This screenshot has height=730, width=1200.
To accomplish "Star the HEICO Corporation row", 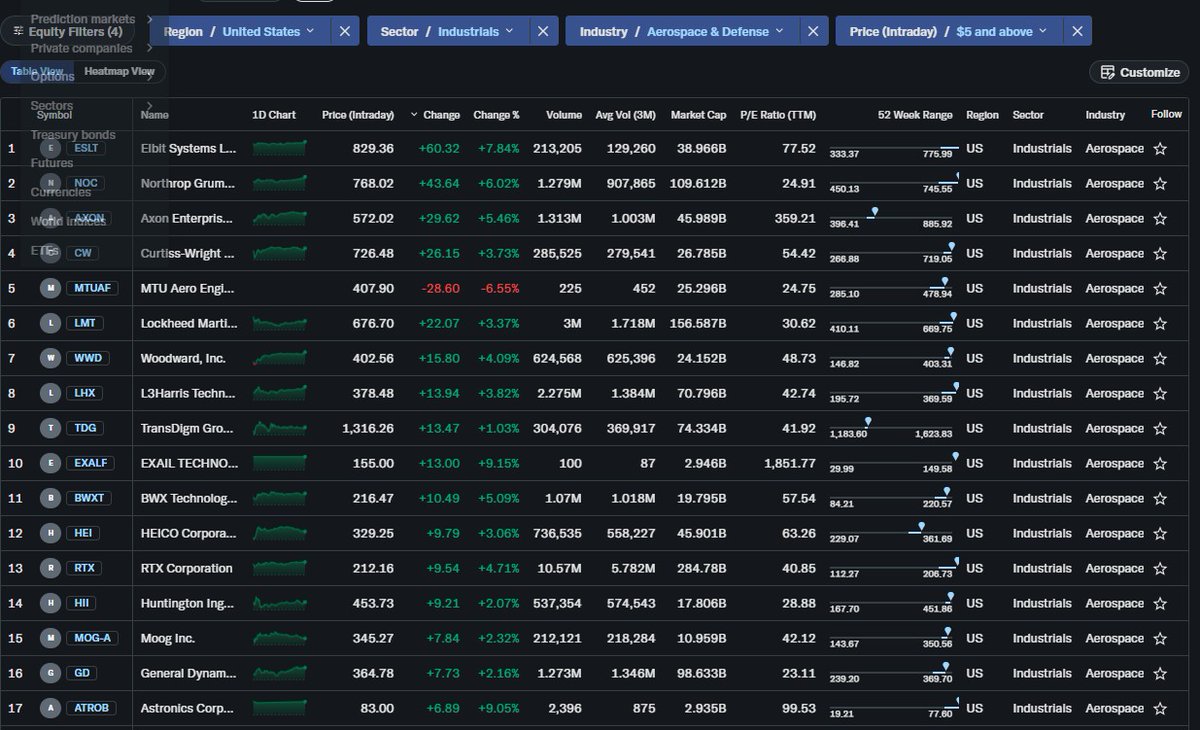I will coord(1160,533).
